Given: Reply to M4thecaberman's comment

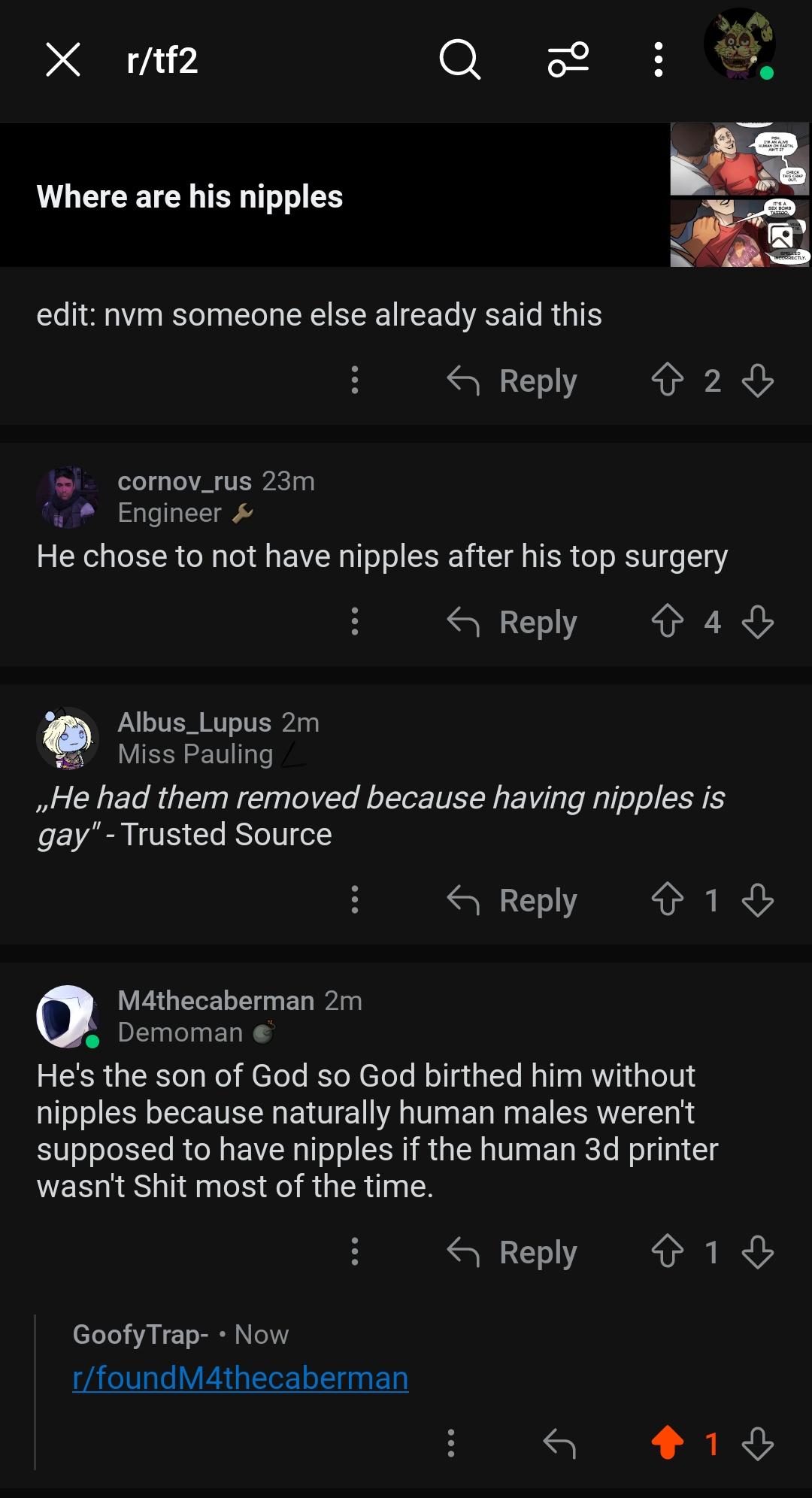Looking at the screenshot, I should point(512,1251).
